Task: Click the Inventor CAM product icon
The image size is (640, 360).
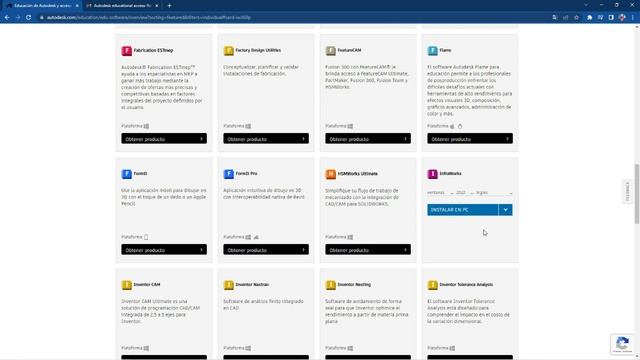Action: point(127,285)
